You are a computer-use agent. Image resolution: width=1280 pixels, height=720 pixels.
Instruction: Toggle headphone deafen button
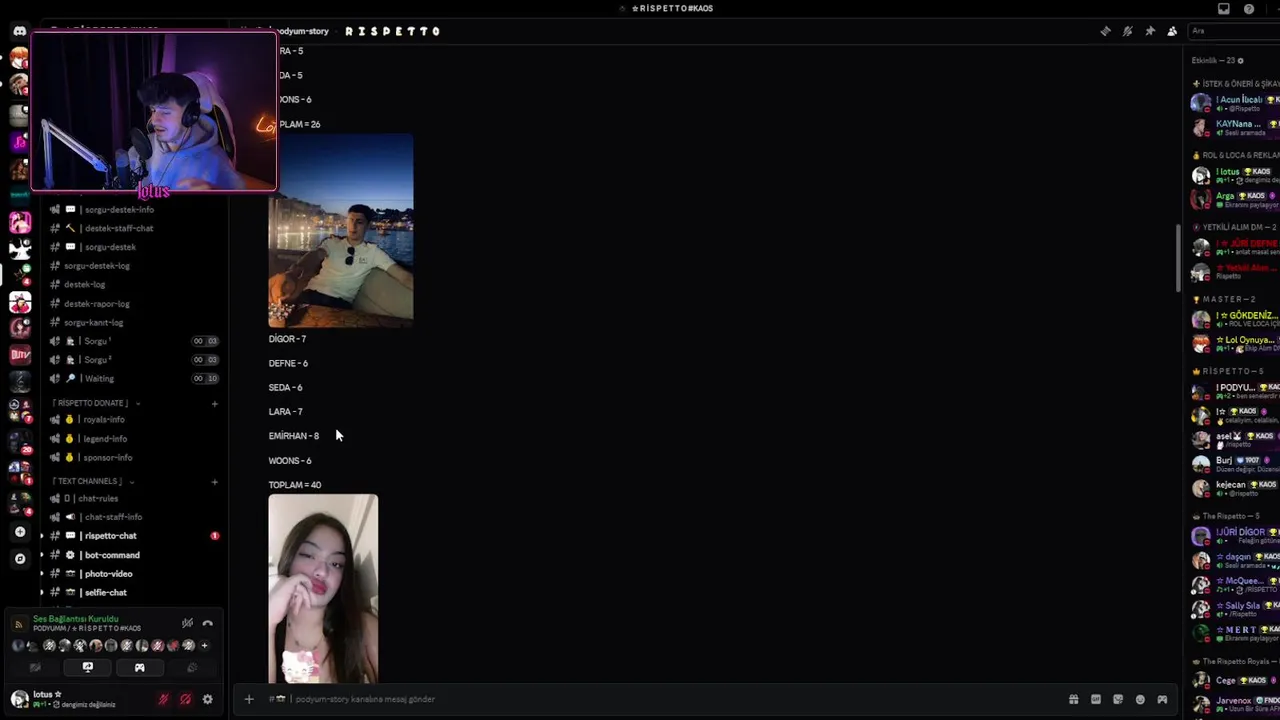[185, 699]
